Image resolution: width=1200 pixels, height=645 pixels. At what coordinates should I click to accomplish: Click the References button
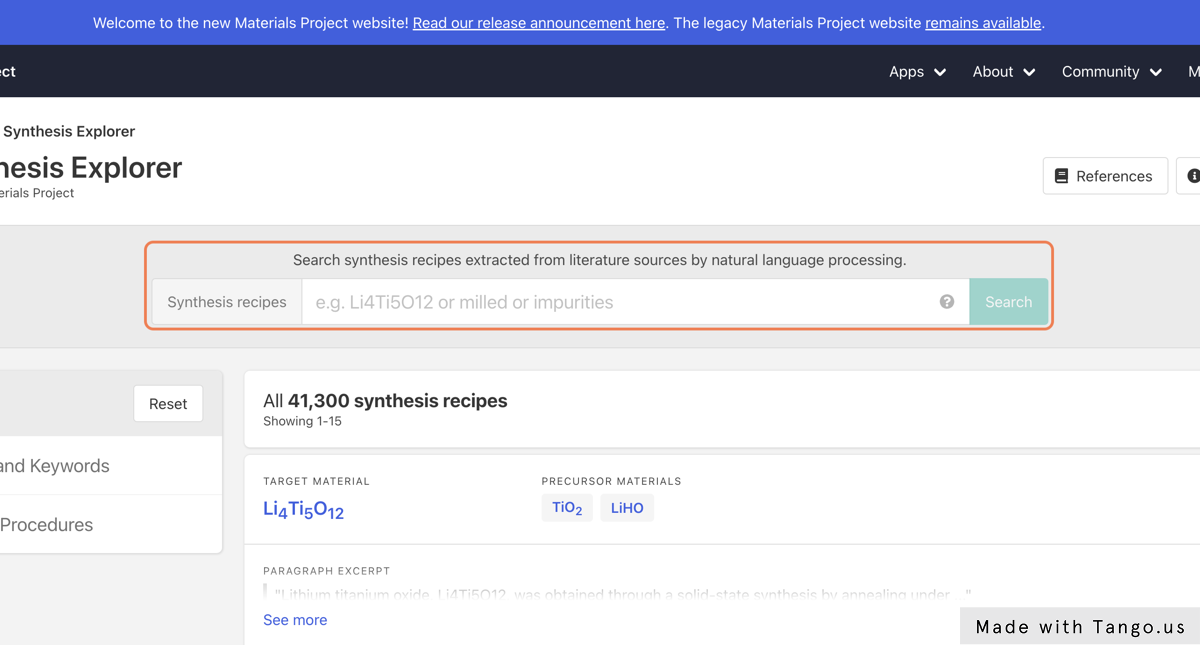(1105, 176)
